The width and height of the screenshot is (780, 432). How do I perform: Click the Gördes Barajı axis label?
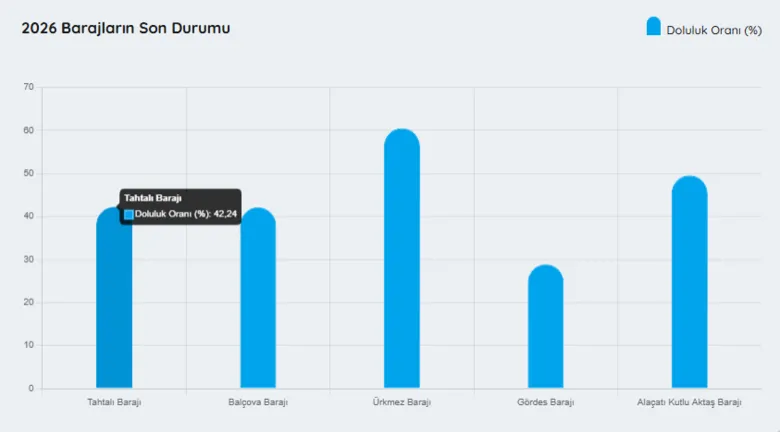point(546,402)
